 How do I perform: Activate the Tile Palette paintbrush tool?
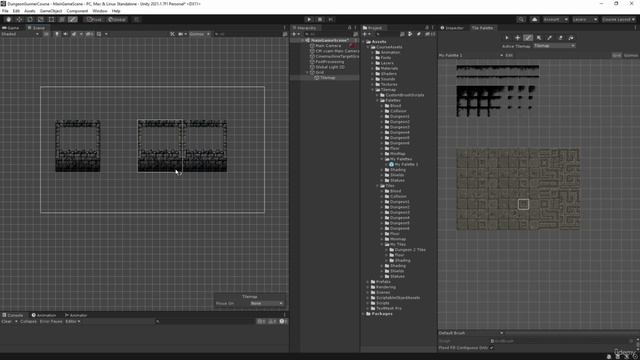coord(528,38)
